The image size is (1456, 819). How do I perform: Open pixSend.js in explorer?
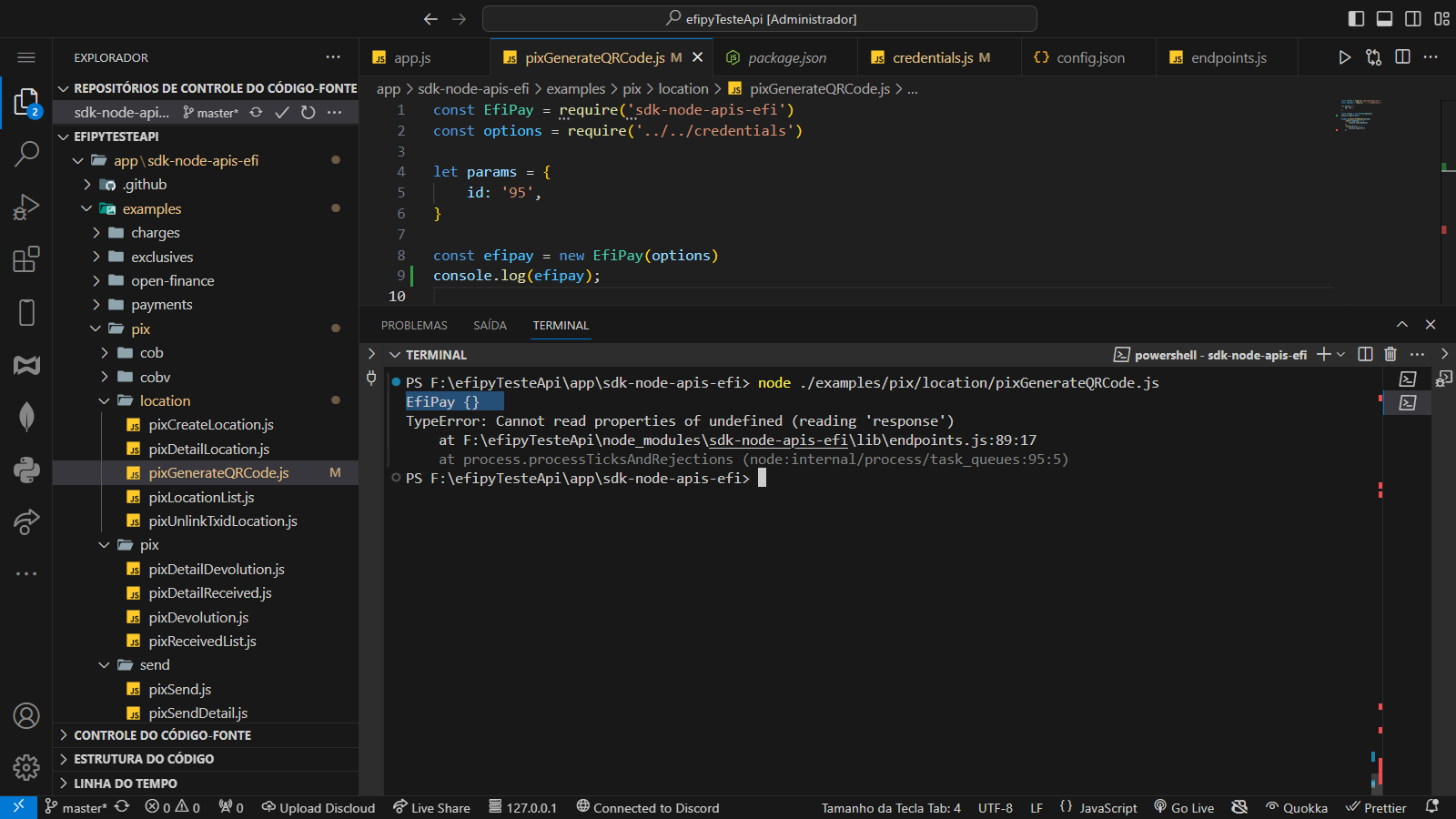pyautogui.click(x=180, y=689)
